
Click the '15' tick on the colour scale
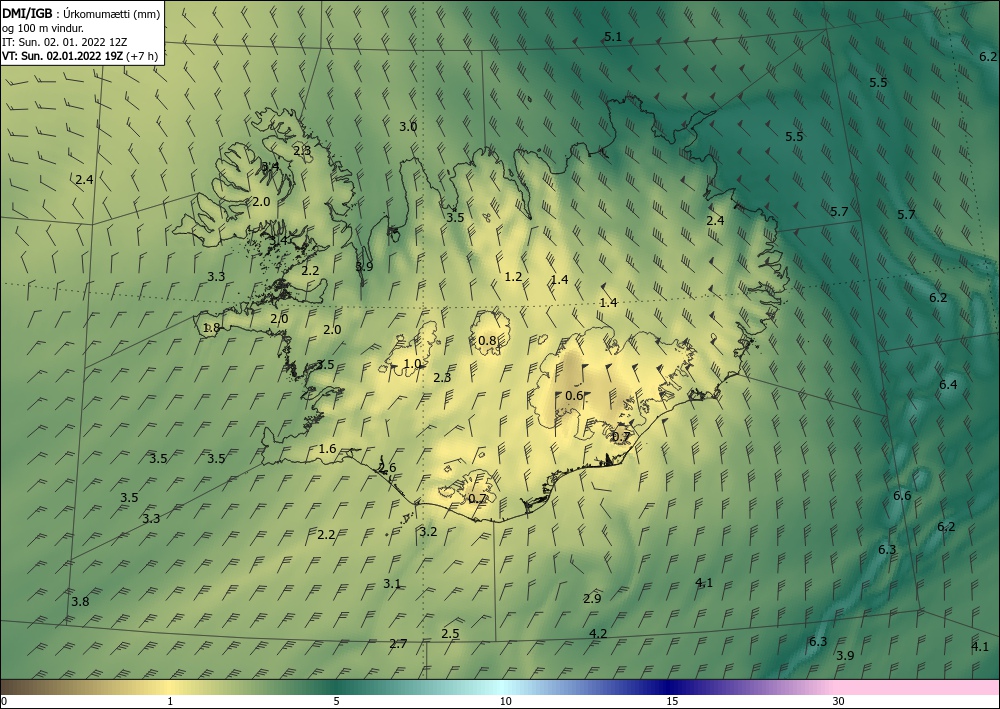(x=672, y=702)
